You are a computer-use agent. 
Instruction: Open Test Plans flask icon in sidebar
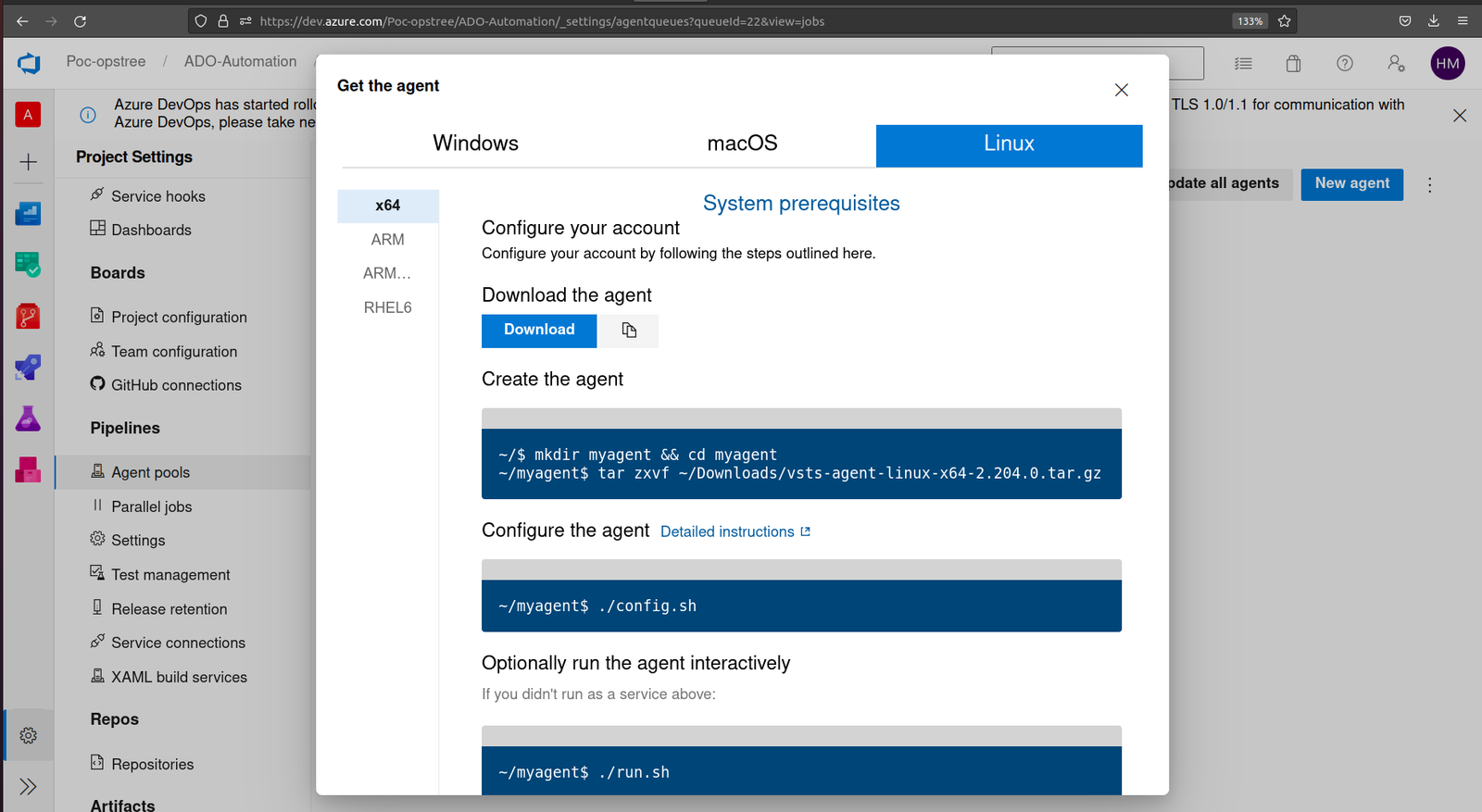click(28, 418)
